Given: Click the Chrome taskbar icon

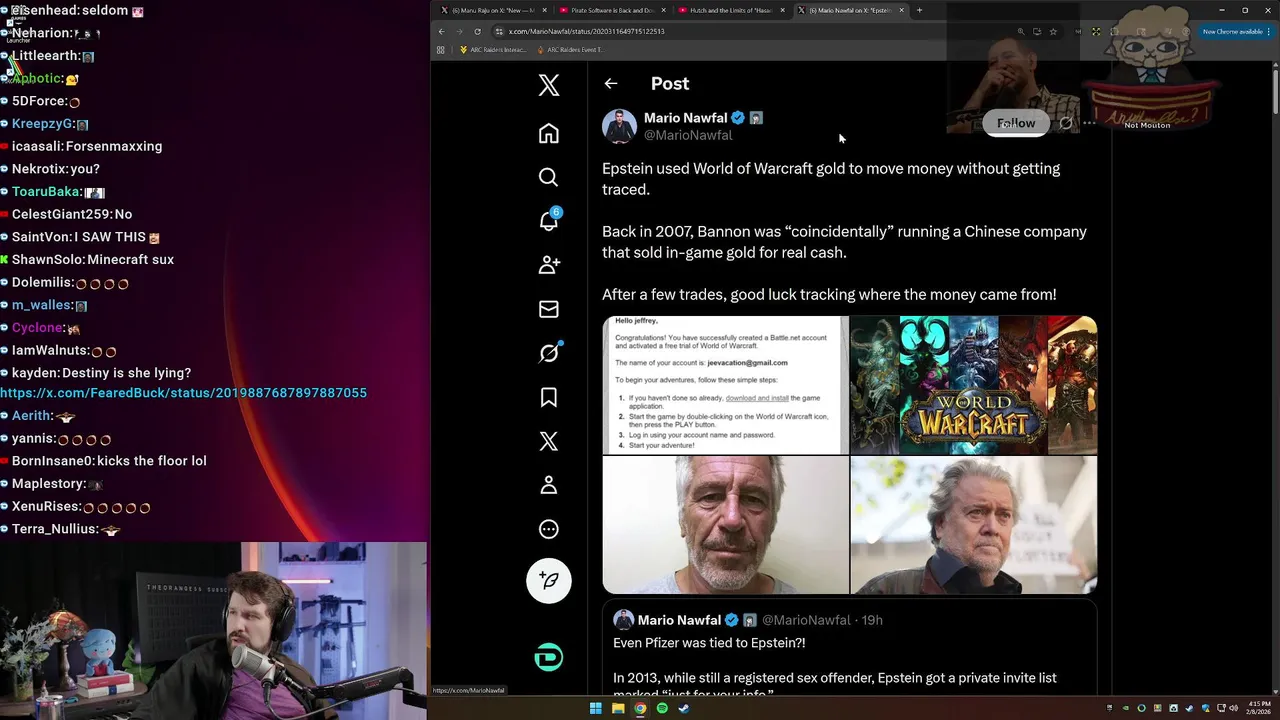Looking at the screenshot, I should point(640,708).
